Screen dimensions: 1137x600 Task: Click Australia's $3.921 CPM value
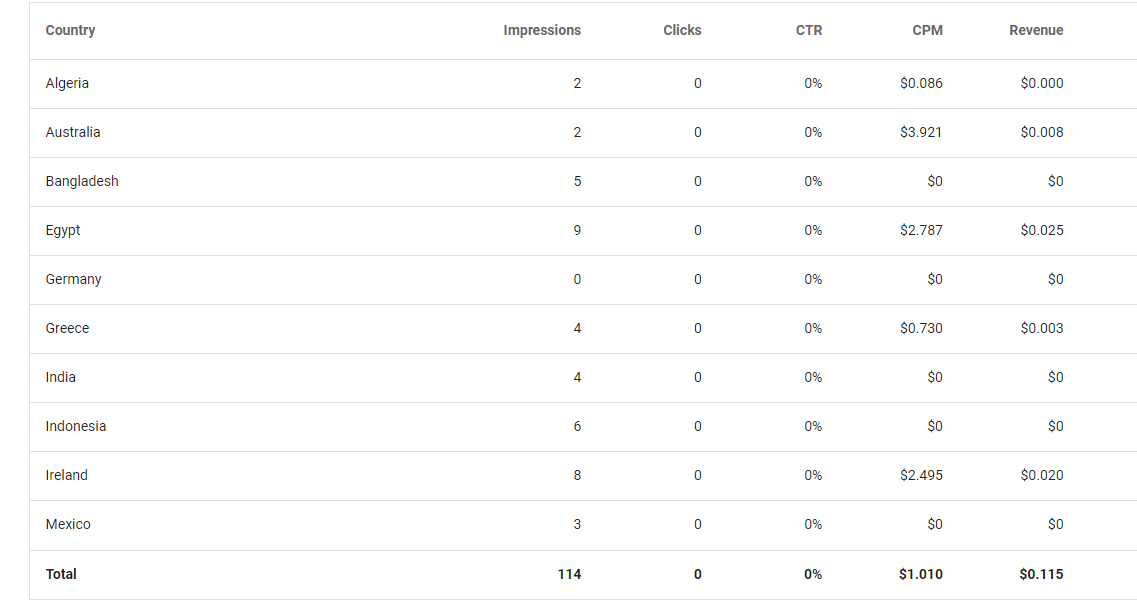[921, 132]
